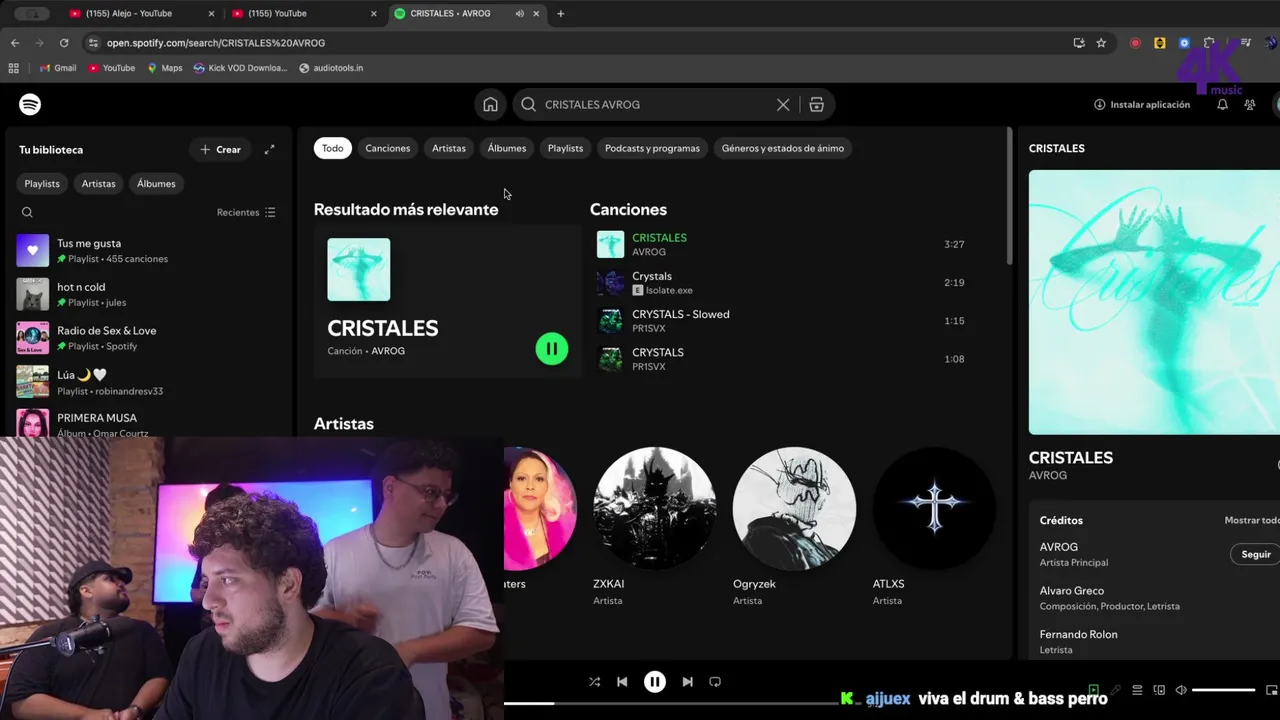1280x720 pixels.
Task: Open YouTube bookmark in bookmarks bar
Action: [112, 68]
